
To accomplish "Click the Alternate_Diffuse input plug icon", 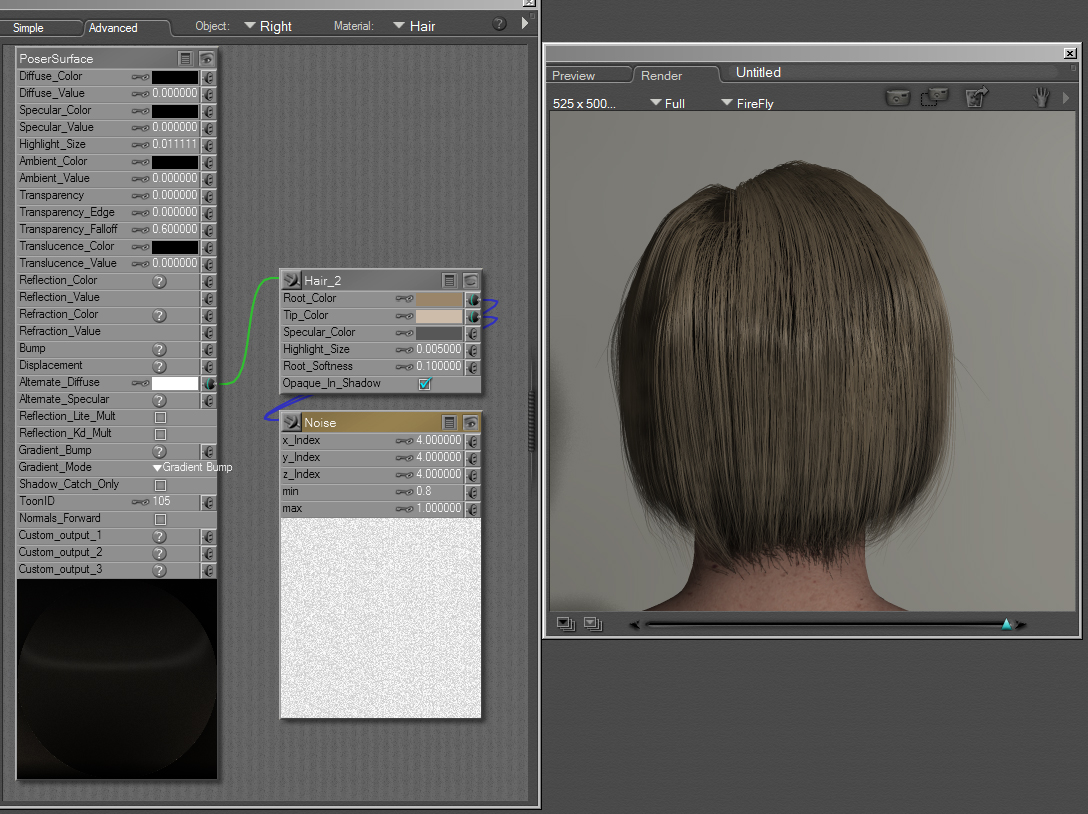I will point(208,383).
